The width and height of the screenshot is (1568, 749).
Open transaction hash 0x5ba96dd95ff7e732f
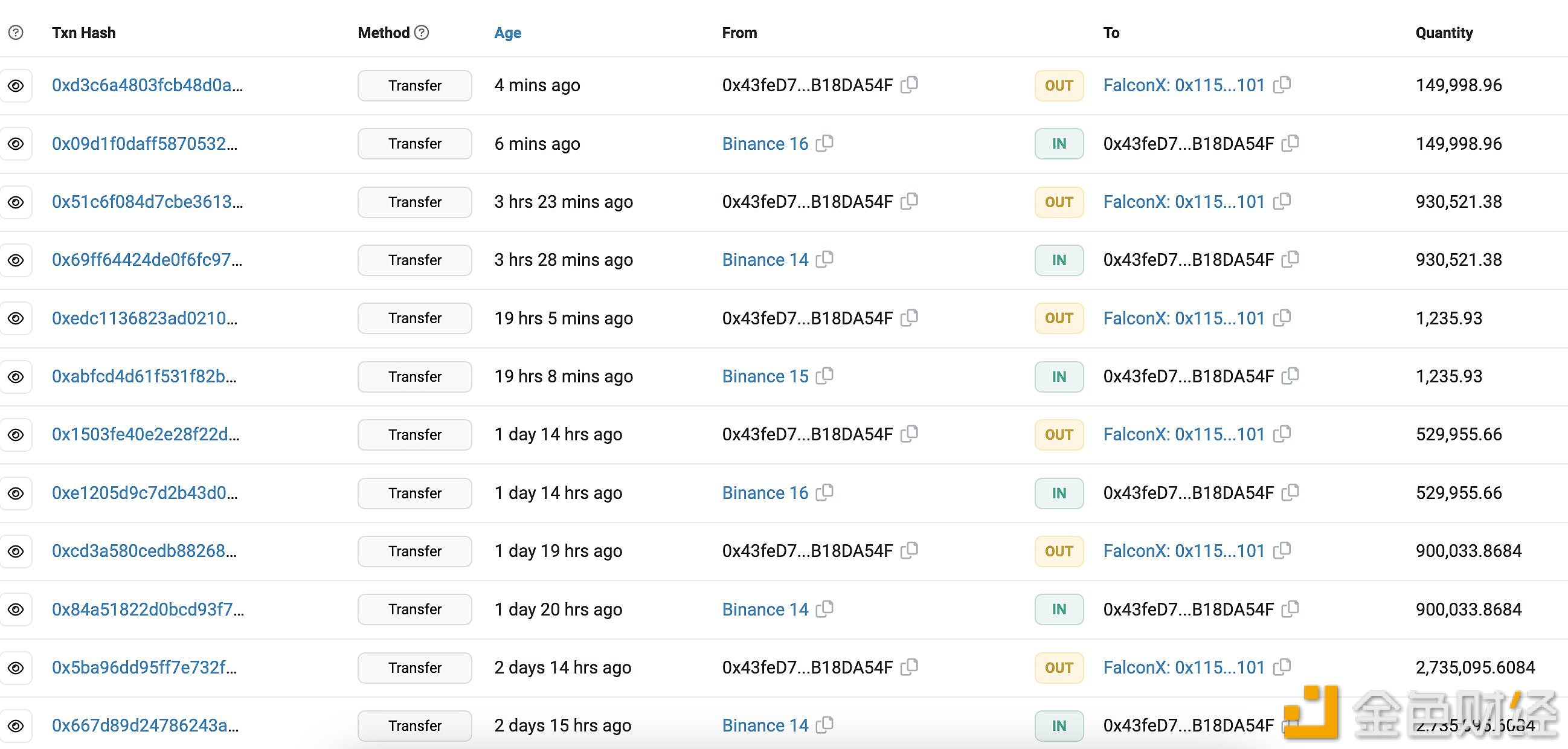tap(144, 668)
